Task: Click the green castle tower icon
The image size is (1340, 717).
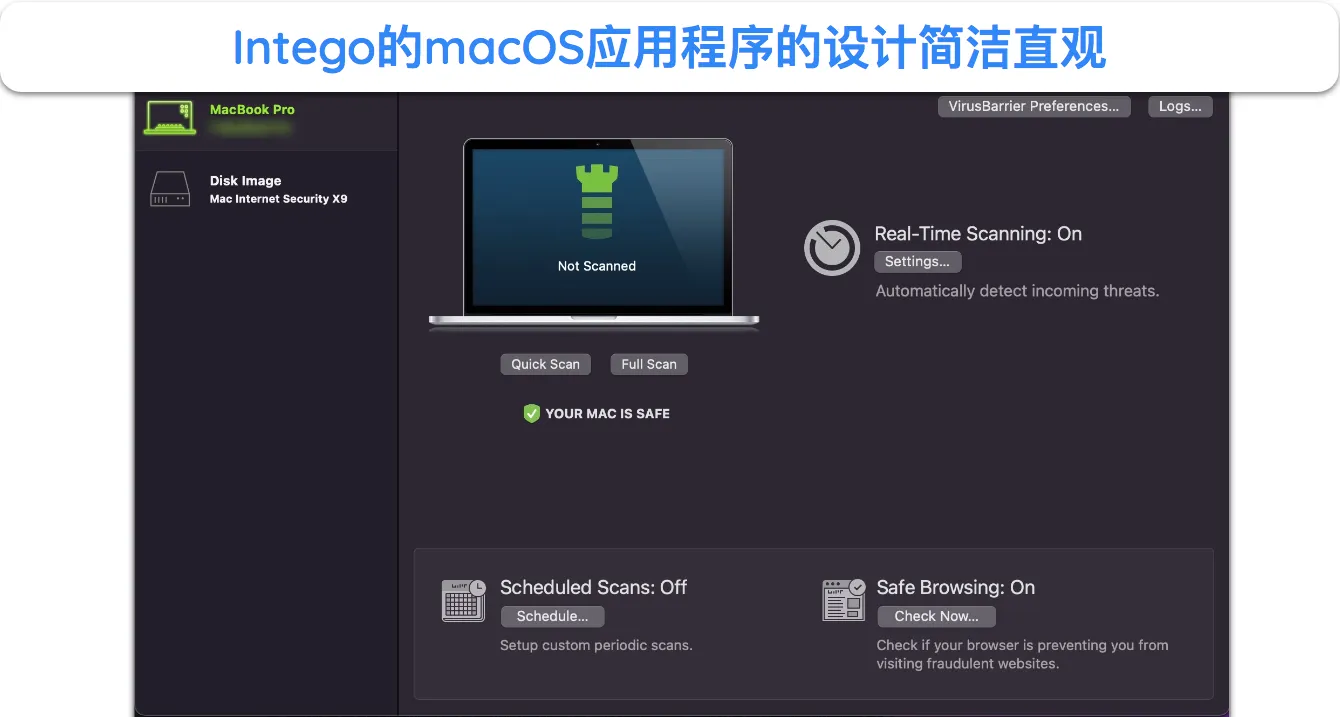Action: coord(597,202)
